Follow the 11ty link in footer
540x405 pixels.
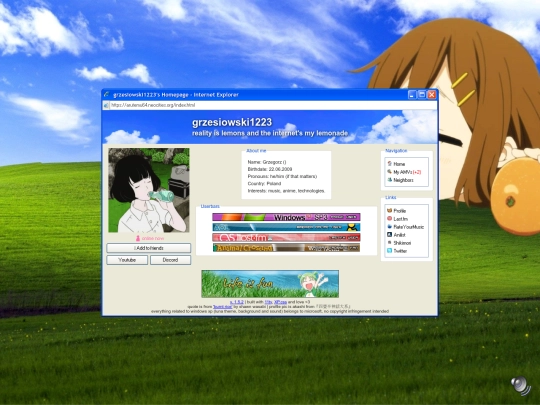[x=268, y=302]
